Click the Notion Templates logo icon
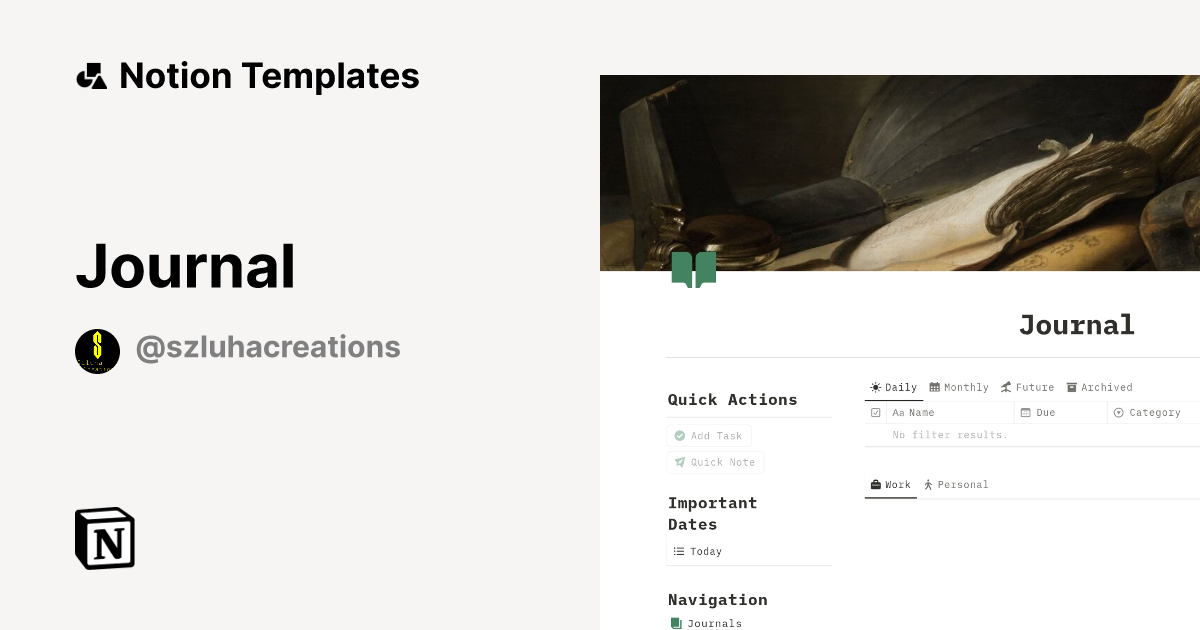The image size is (1200, 630). (x=91, y=75)
